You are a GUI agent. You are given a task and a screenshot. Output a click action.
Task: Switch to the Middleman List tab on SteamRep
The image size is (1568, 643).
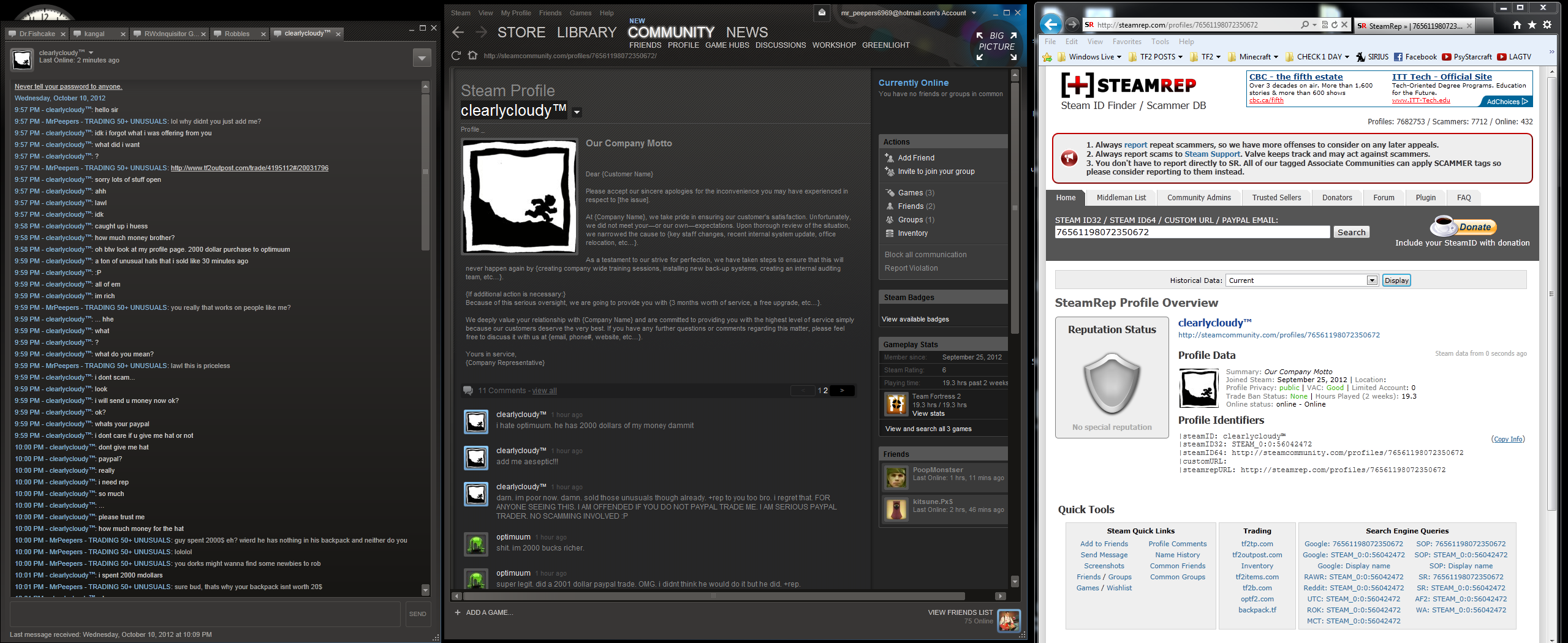click(1121, 198)
